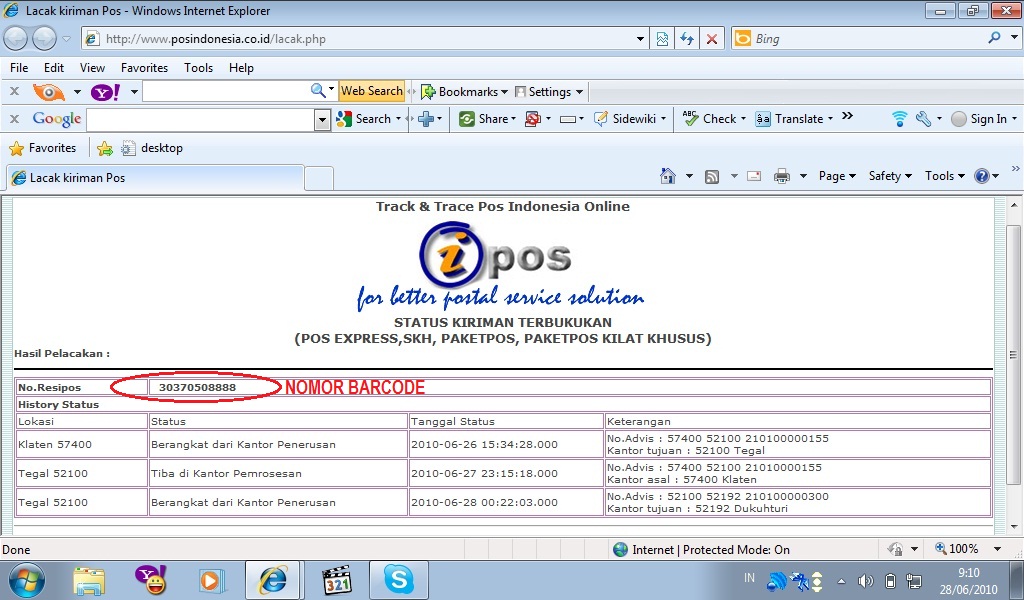Click the Bing search box
This screenshot has height=600, width=1024.
867,39
